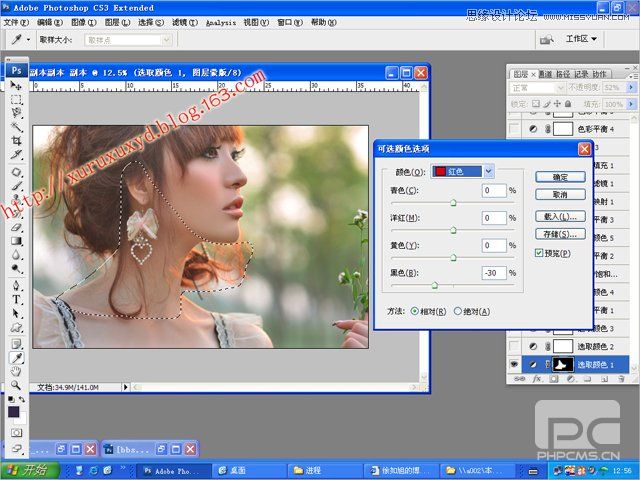Viewport: 640px width, 480px height.
Task: Select the Eraser tool
Action: click(x=16, y=227)
